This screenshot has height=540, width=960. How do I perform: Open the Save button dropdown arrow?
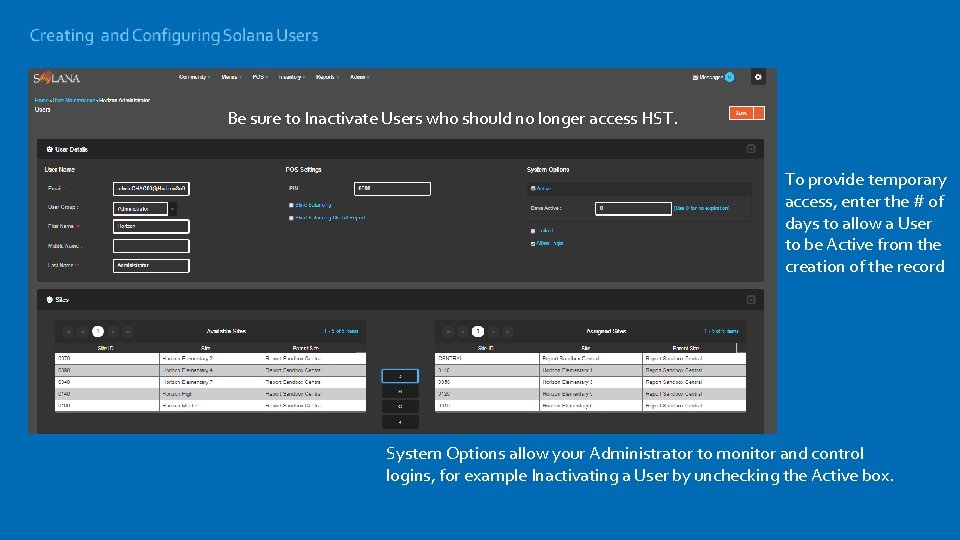(759, 113)
